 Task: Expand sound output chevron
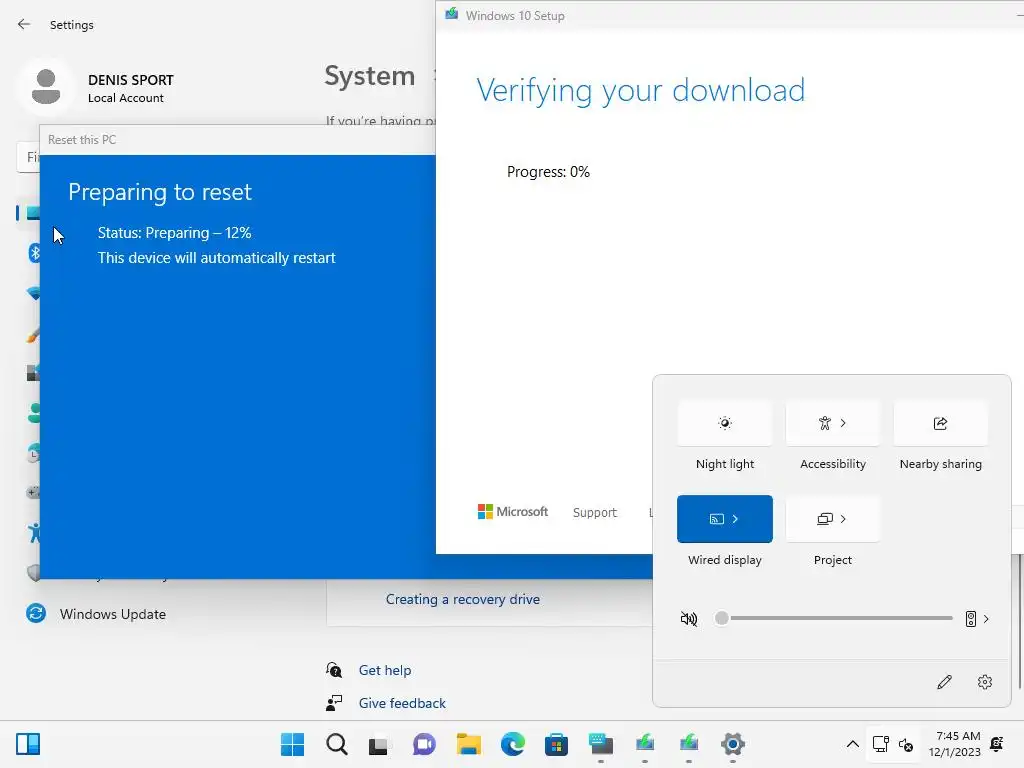point(986,618)
